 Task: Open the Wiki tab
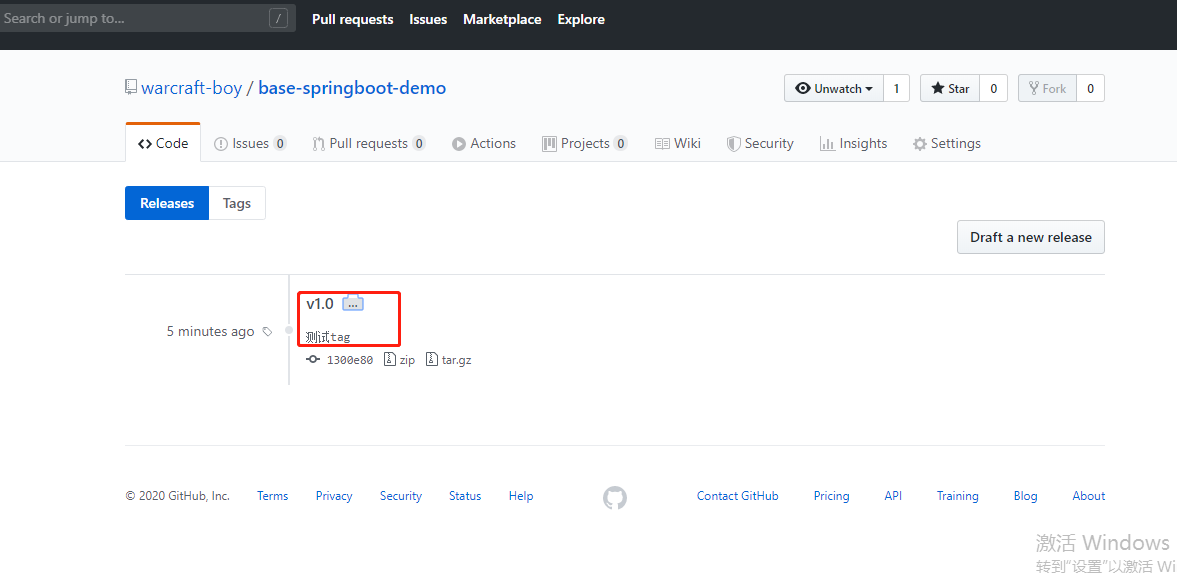click(677, 143)
